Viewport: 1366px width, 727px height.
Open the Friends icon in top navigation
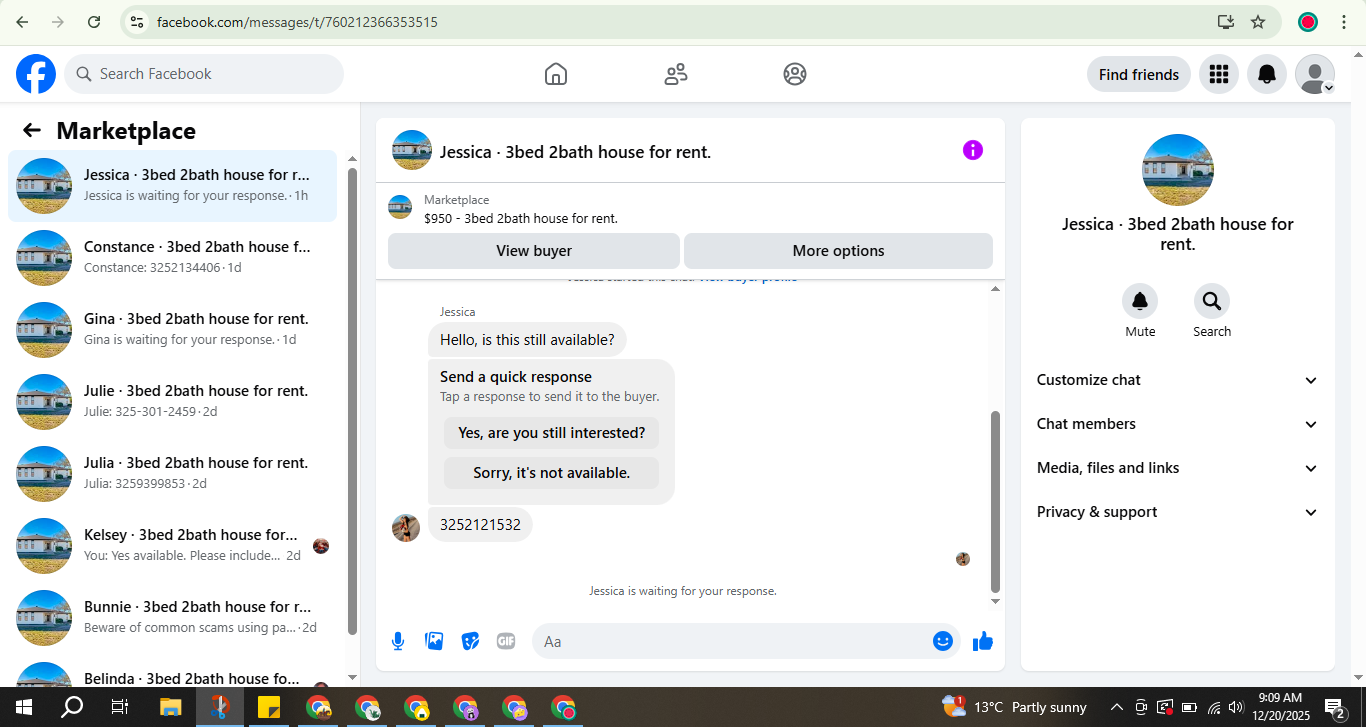coord(676,74)
